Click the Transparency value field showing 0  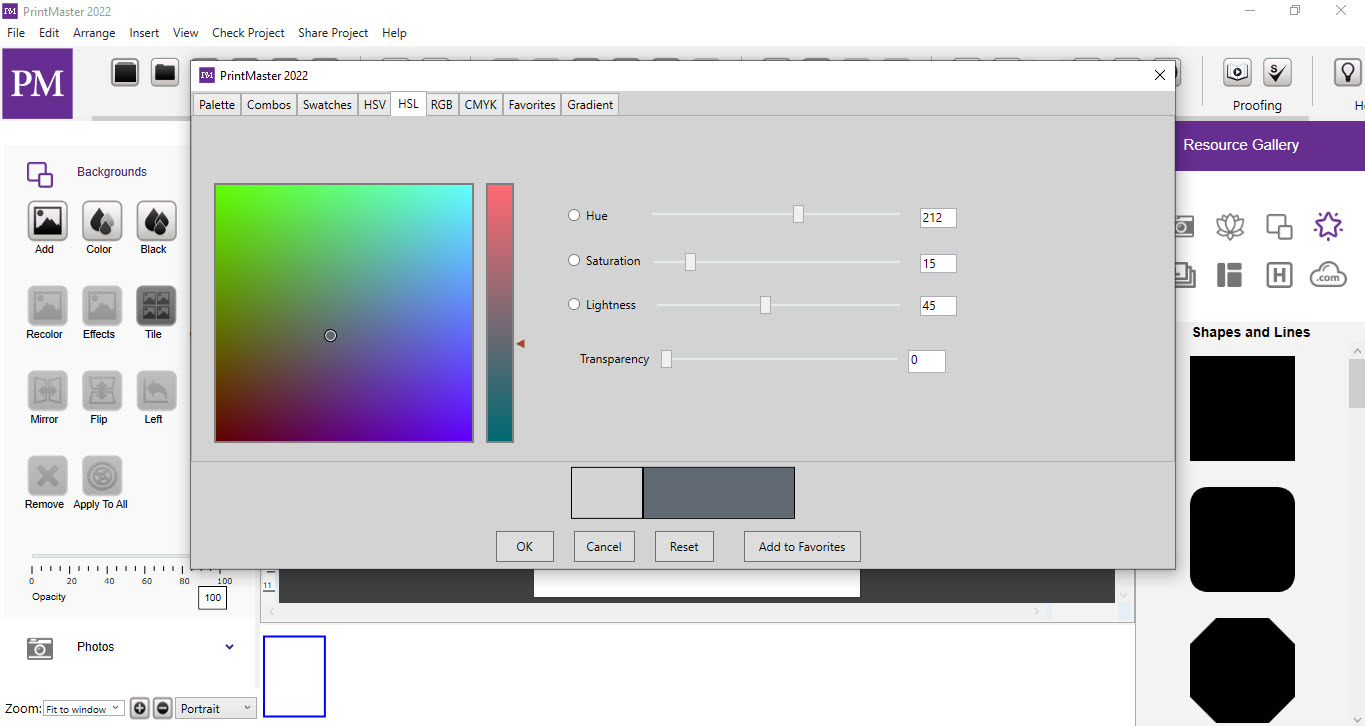[x=927, y=360]
